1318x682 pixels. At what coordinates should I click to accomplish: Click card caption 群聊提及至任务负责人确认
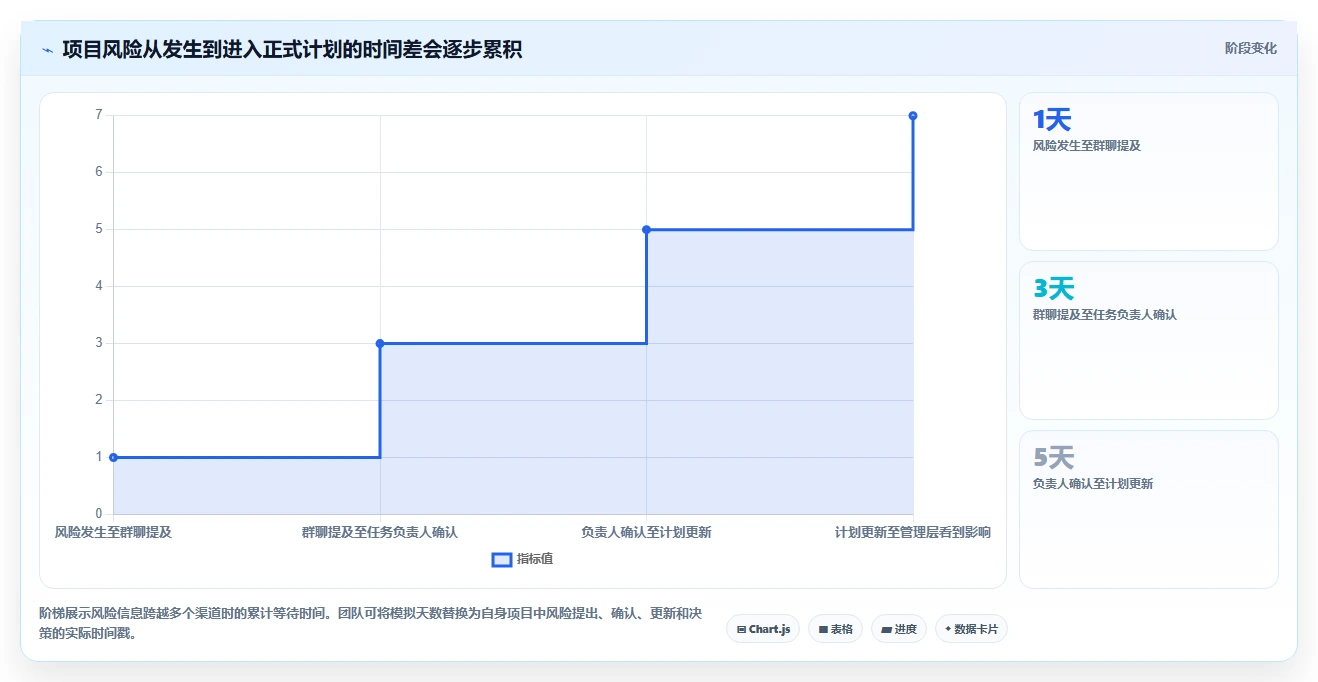pyautogui.click(x=1105, y=314)
